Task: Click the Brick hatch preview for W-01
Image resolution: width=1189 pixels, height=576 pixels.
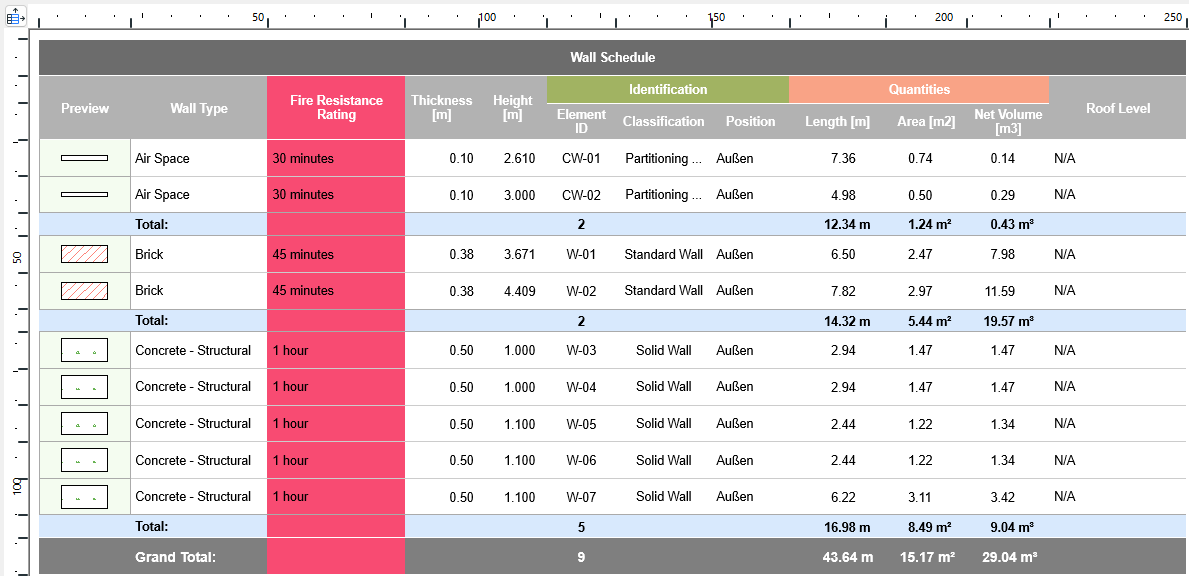Action: 84,255
